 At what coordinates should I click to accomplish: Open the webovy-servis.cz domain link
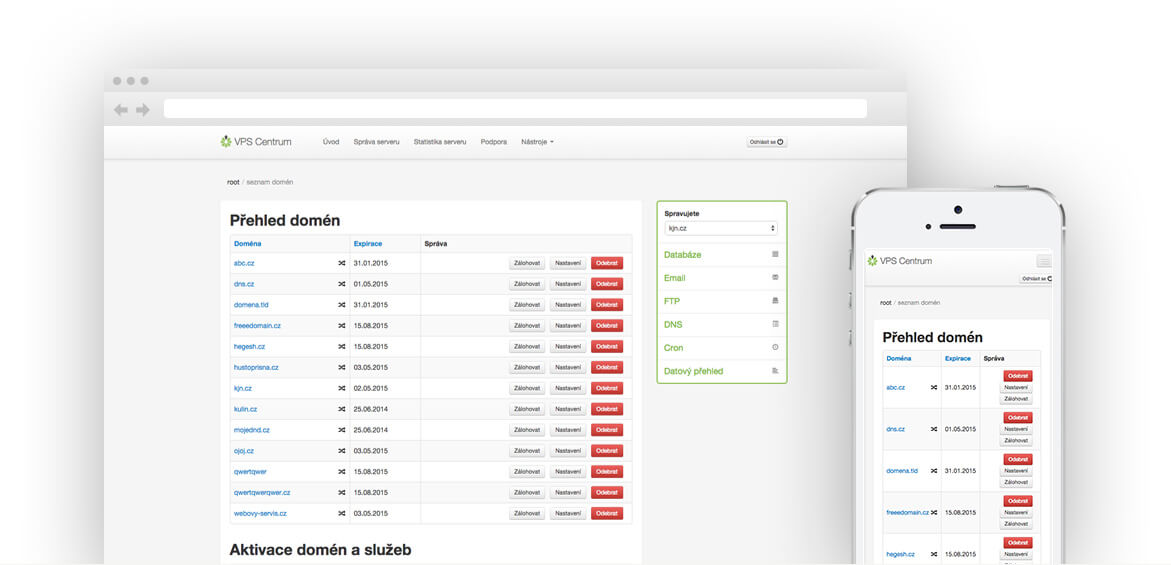coord(260,513)
